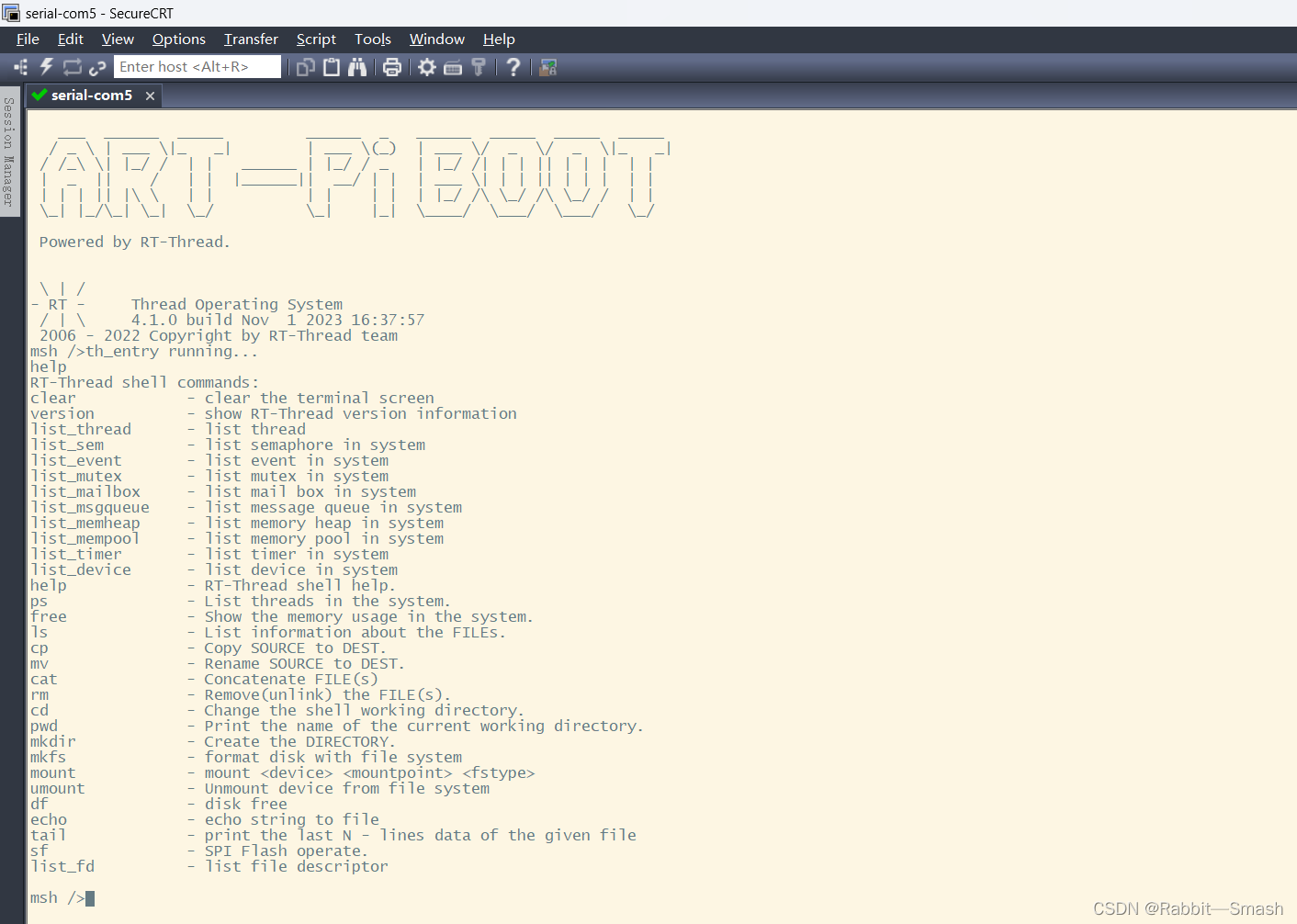This screenshot has height=924, width=1297.
Task: Click the Print toolbar icon
Action: [392, 67]
